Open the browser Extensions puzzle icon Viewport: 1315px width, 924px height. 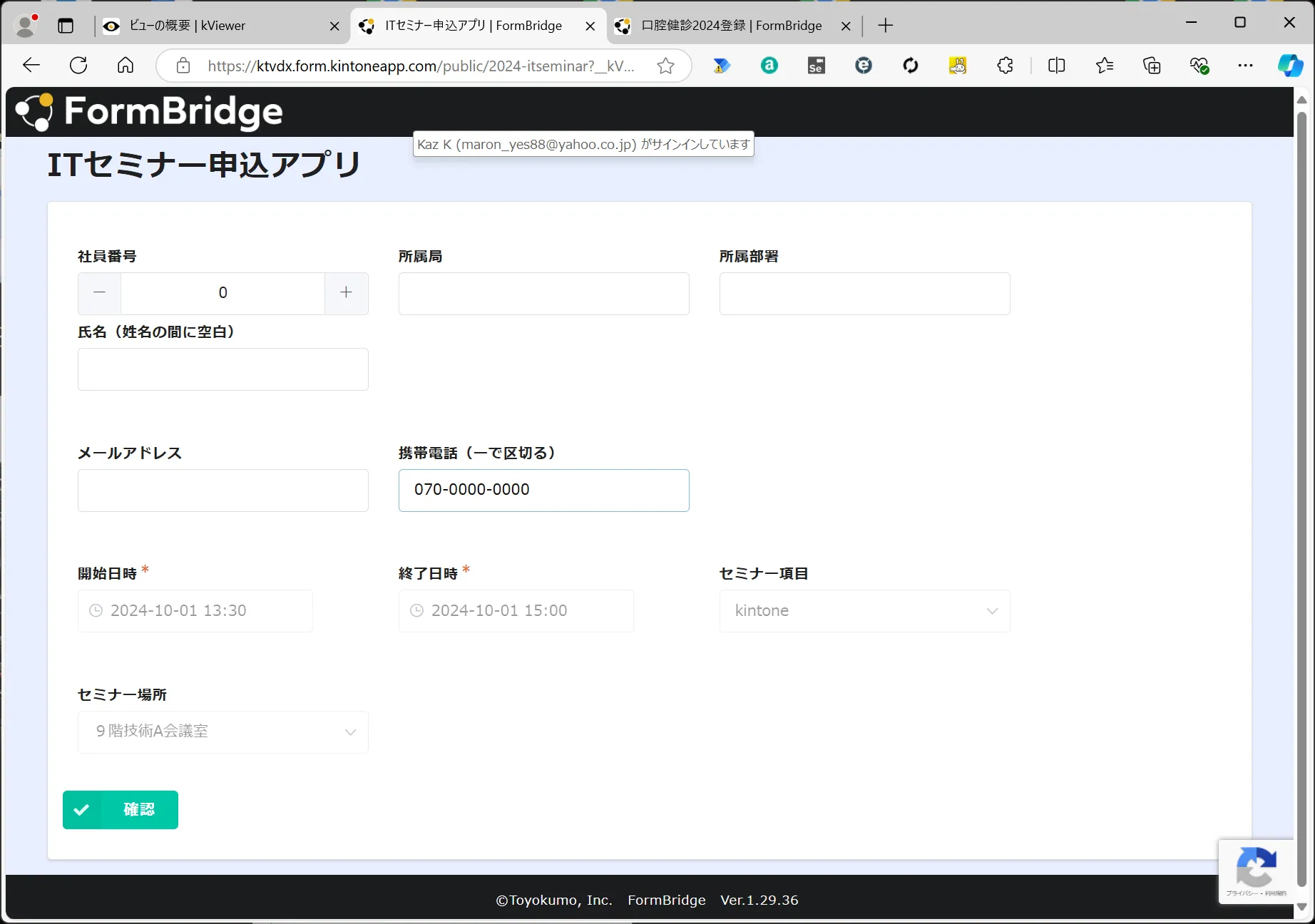coord(1005,66)
